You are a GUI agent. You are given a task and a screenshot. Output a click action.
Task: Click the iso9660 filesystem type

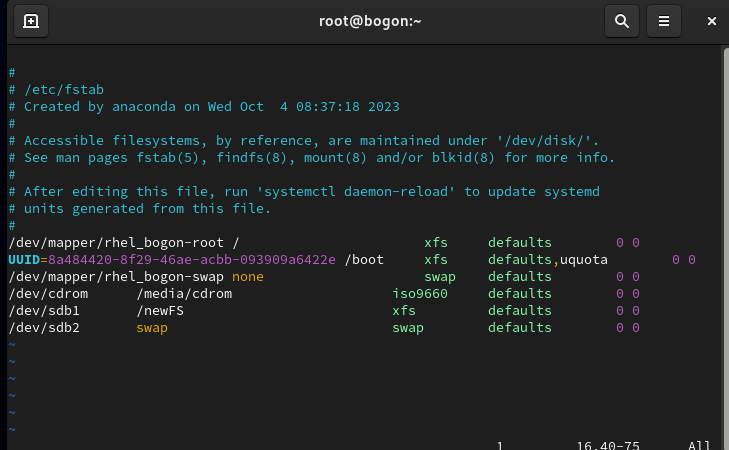[420, 293]
